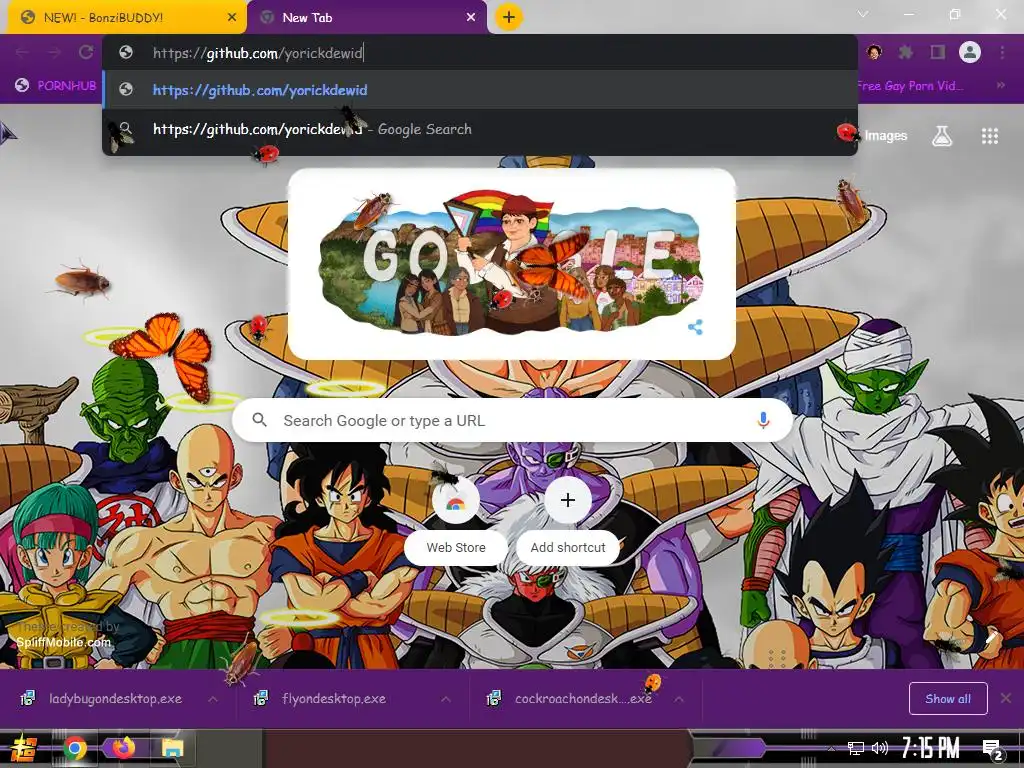
Task: Open the Google apps grid
Action: pos(989,136)
